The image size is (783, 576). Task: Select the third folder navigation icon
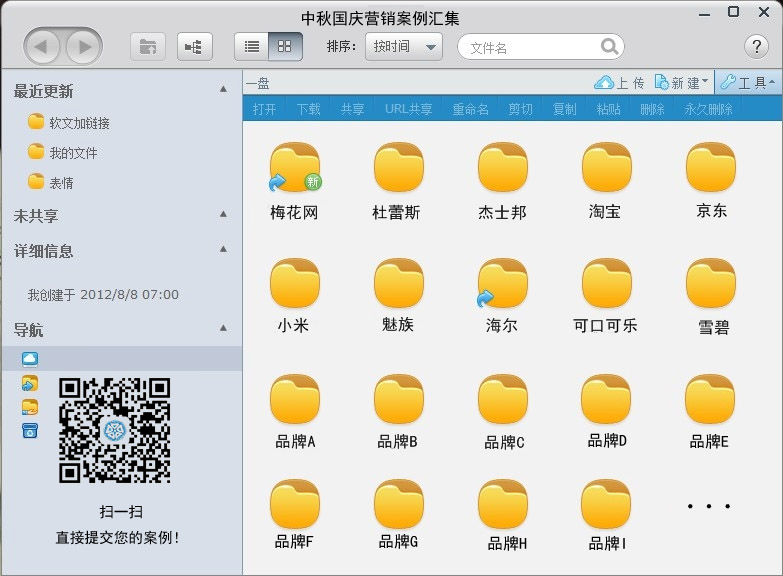[30, 407]
